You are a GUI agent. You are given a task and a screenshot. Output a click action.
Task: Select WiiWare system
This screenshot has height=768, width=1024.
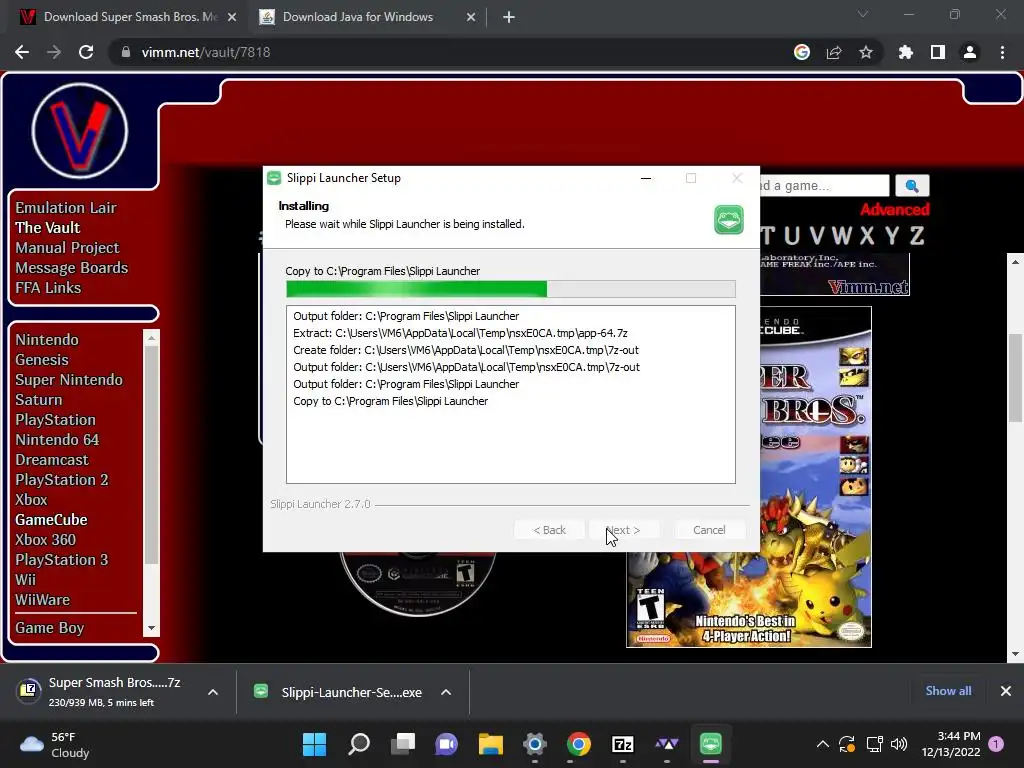42,600
